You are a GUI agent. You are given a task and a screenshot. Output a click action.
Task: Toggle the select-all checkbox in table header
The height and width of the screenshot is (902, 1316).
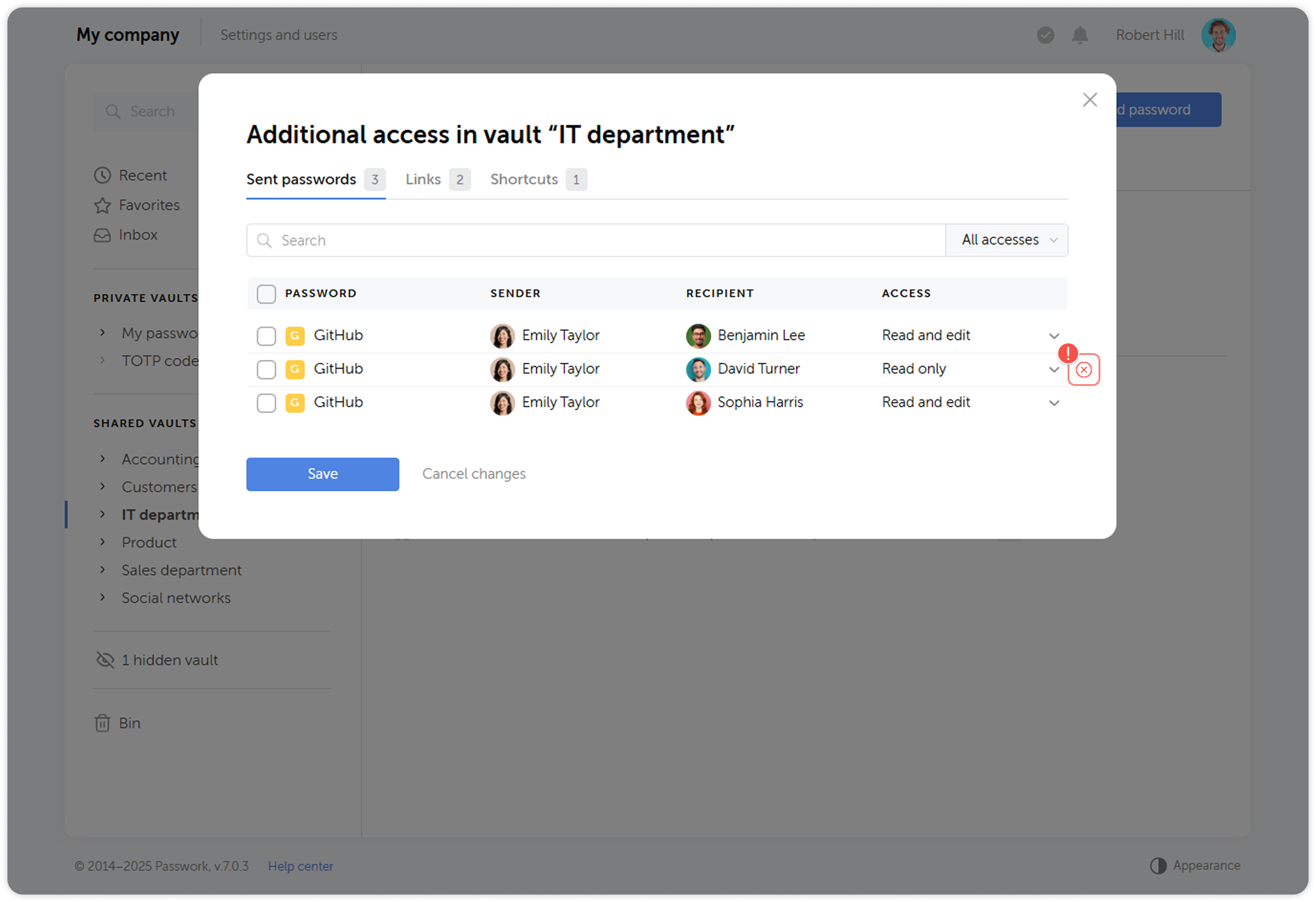[266, 294]
